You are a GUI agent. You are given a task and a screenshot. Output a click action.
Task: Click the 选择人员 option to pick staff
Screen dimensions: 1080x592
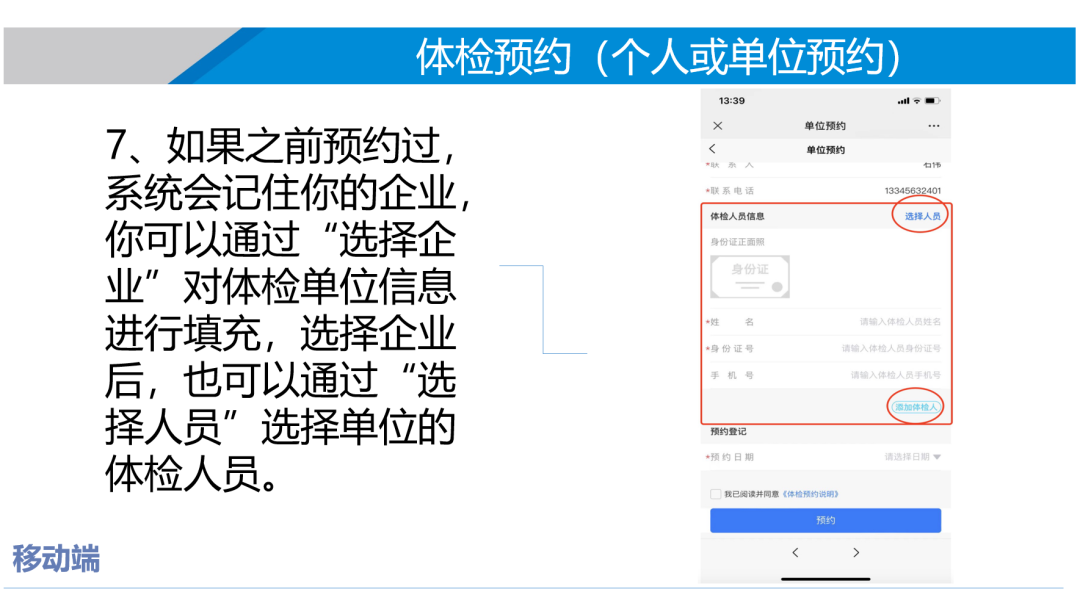(x=921, y=215)
